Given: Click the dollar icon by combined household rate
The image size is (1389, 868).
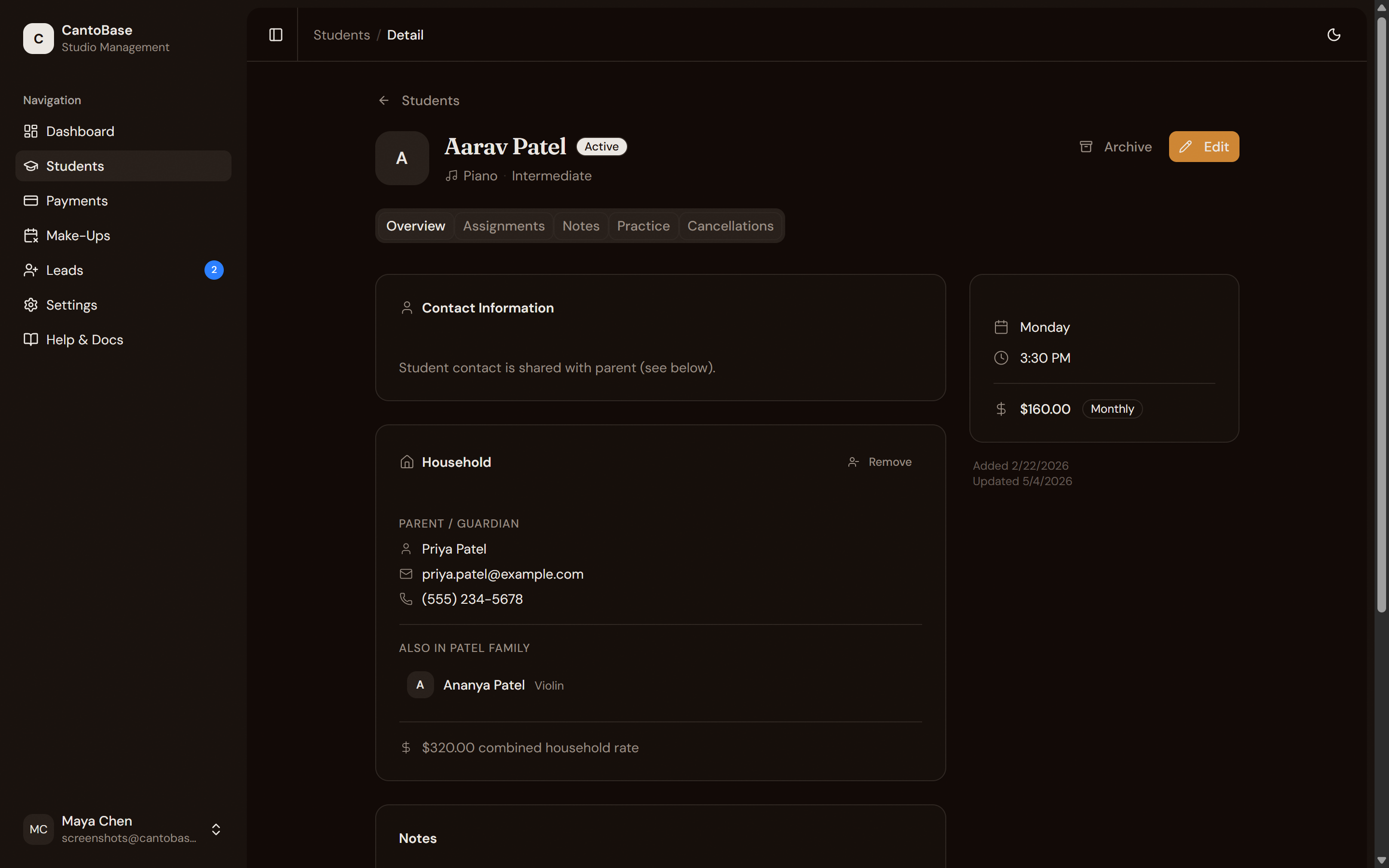Looking at the screenshot, I should (x=406, y=747).
